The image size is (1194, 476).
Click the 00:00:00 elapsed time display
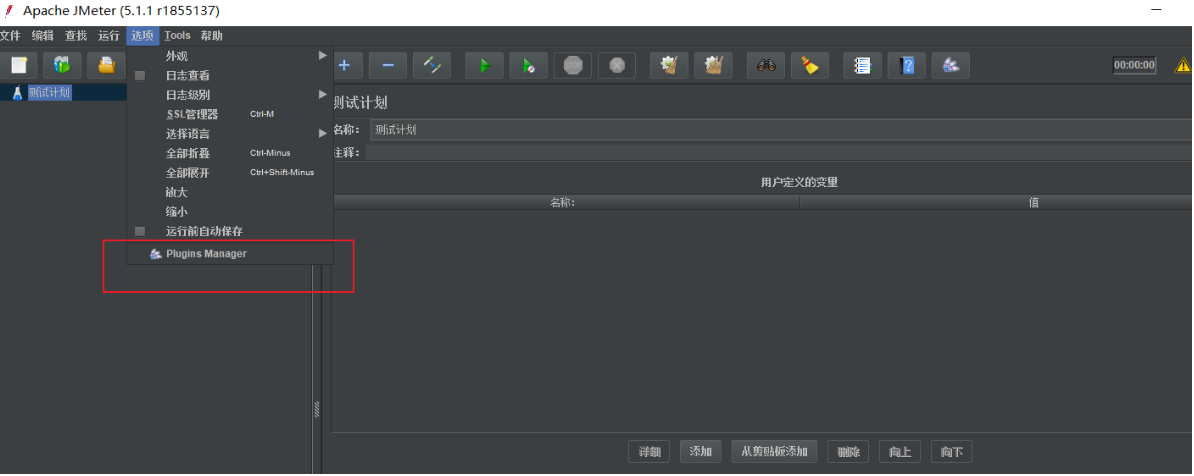tap(1135, 65)
